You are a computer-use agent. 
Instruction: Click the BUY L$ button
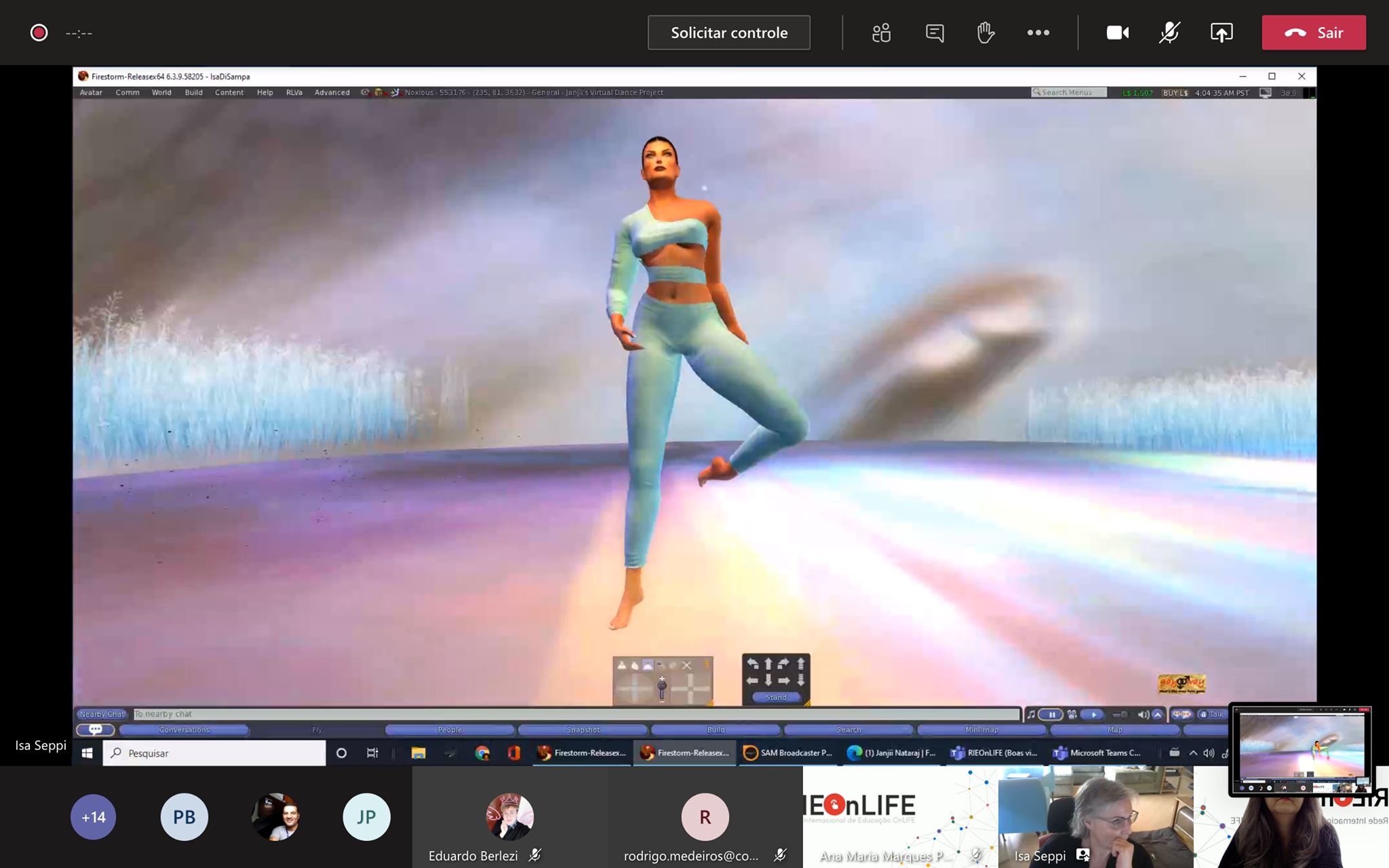(1175, 93)
